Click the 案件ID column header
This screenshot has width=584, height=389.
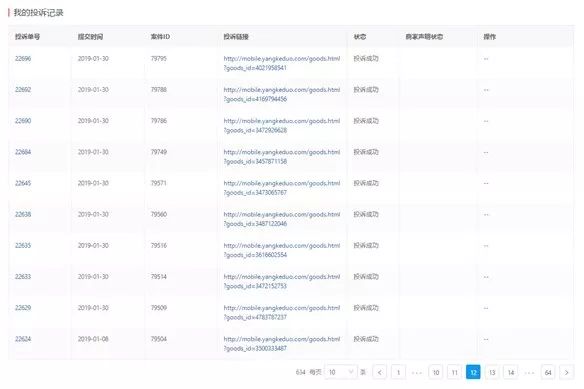[x=160, y=37]
